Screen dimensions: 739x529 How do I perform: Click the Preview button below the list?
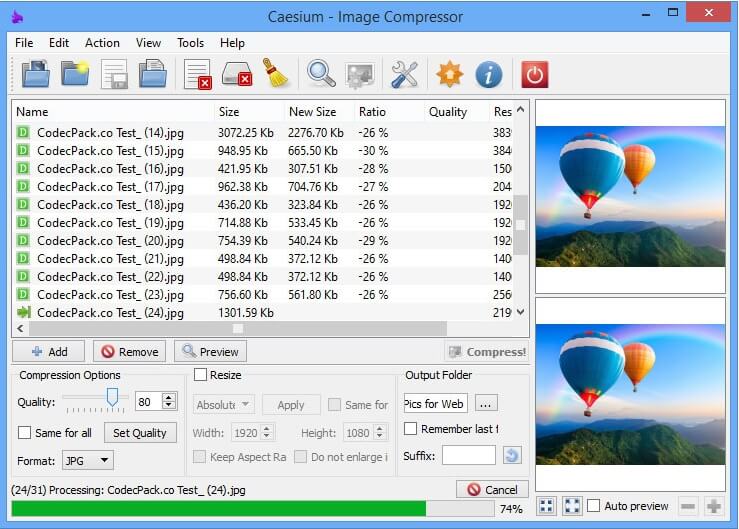click(210, 352)
